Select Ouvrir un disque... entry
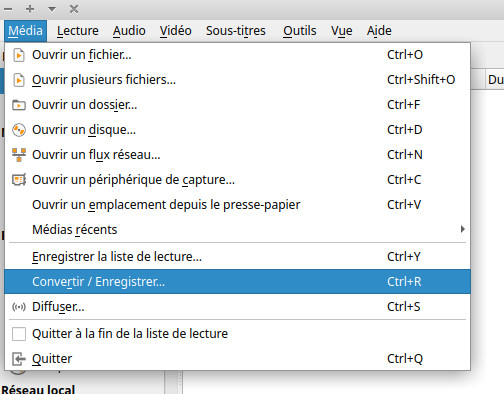Viewport: 504px width, 394px height. pyautogui.click(x=237, y=130)
